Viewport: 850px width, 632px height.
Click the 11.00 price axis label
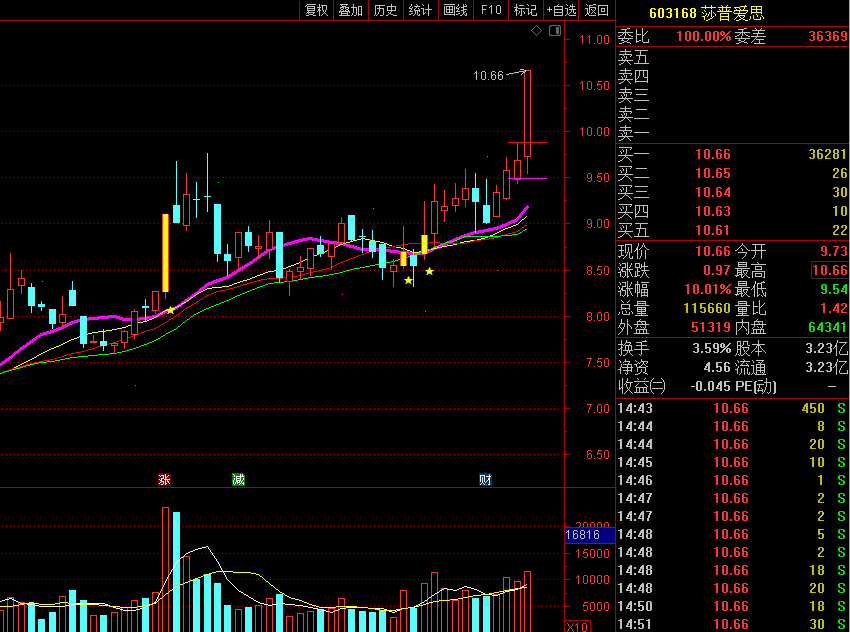tap(594, 40)
